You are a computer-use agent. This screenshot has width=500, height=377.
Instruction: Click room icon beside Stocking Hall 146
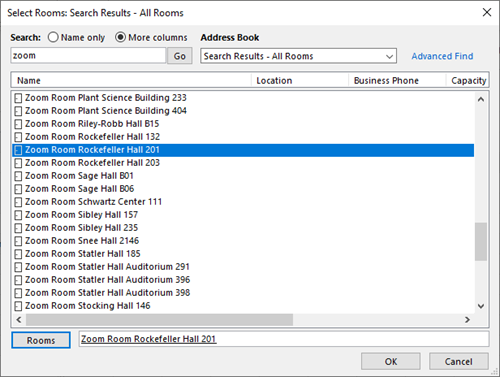click(x=18, y=306)
